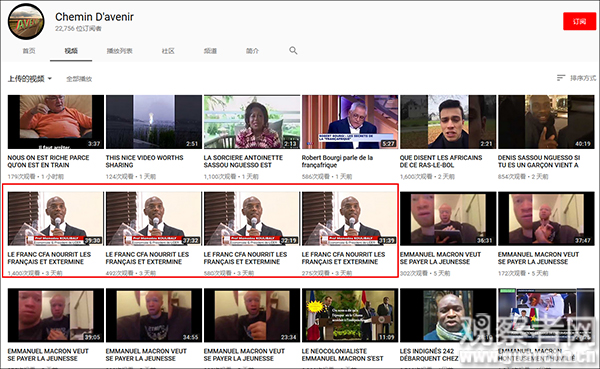Image resolution: width=600 pixels, height=369 pixels.
Task: Click Franc CFA title with 492 views
Action: [x=147, y=258]
